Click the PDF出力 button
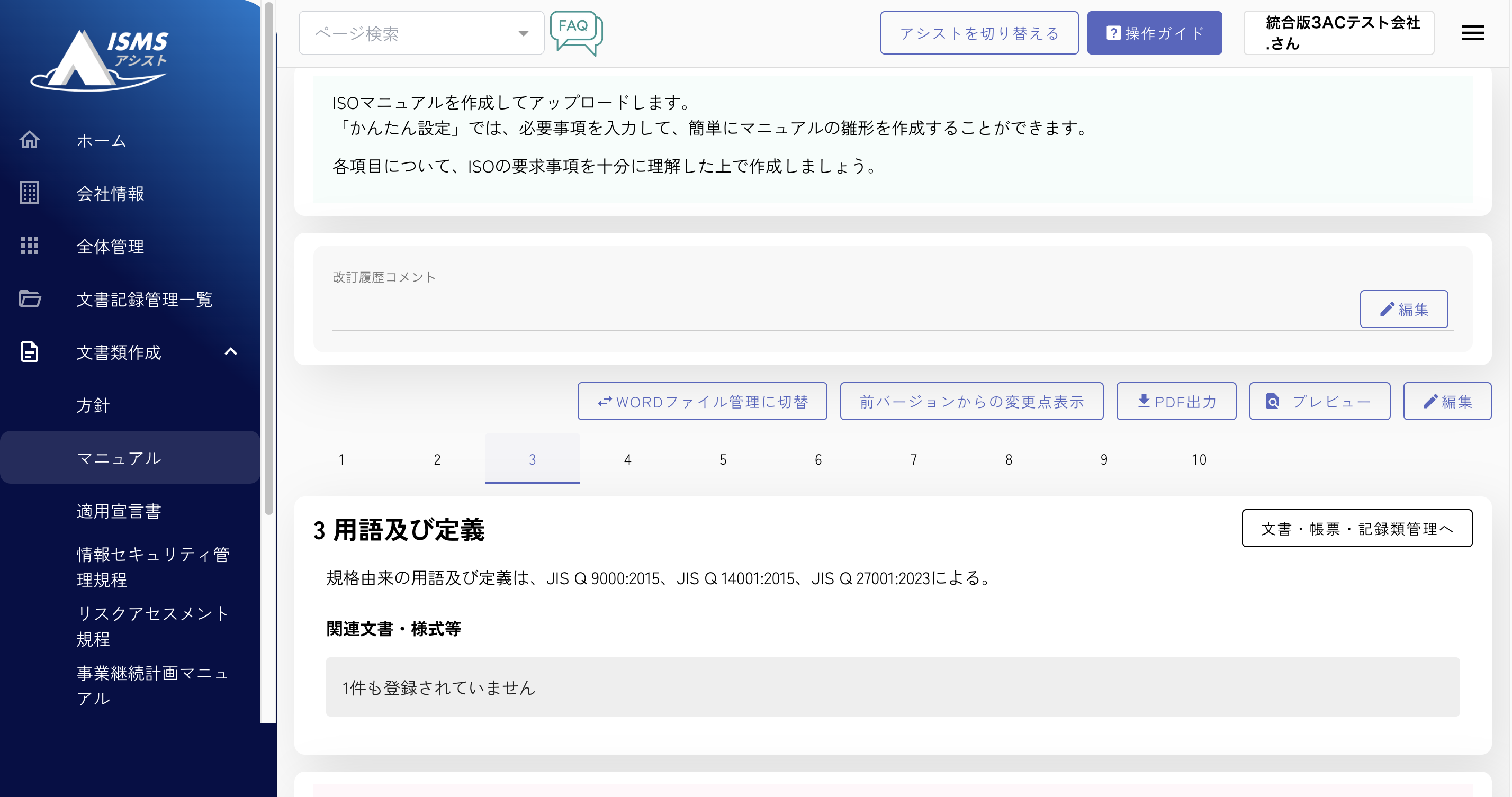 pos(1176,402)
